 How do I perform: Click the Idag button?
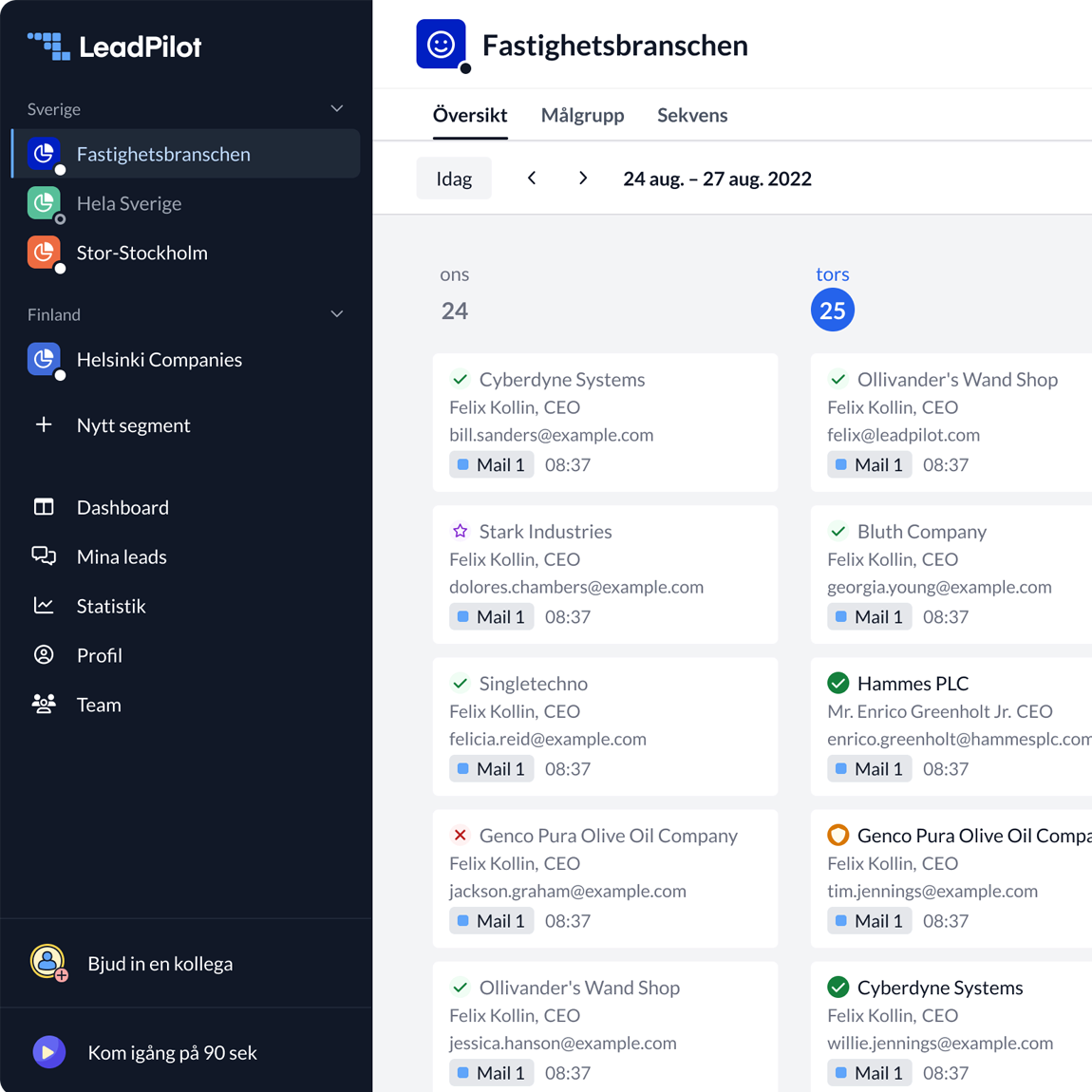(x=454, y=179)
